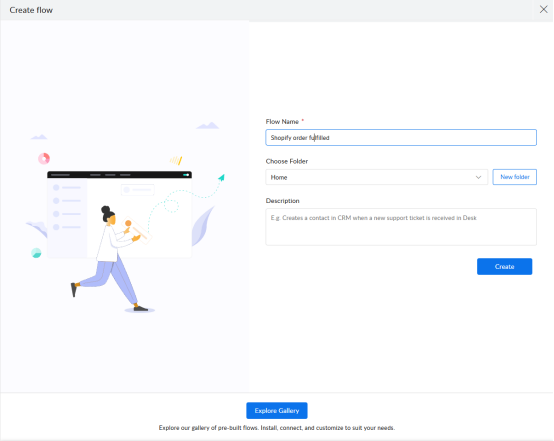Focus the Description text area
This screenshot has height=441, width=554.
pos(401,227)
